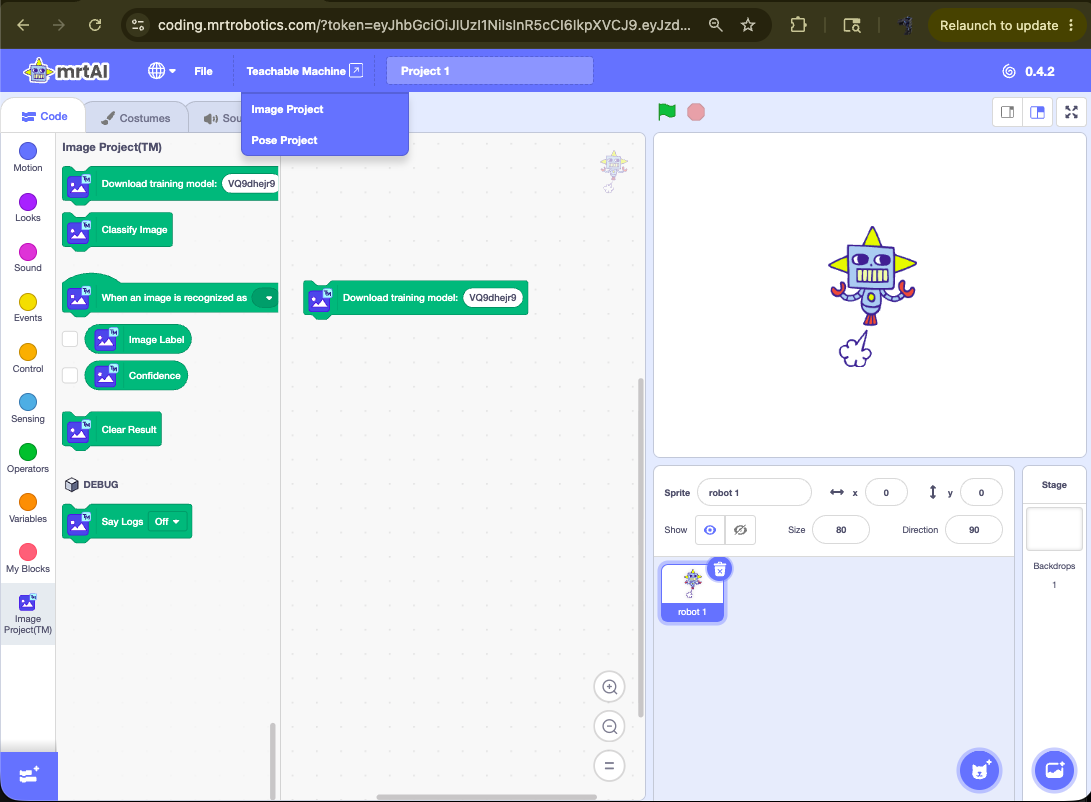Select the Looks block category
This screenshot has height=802, width=1091.
28,207
